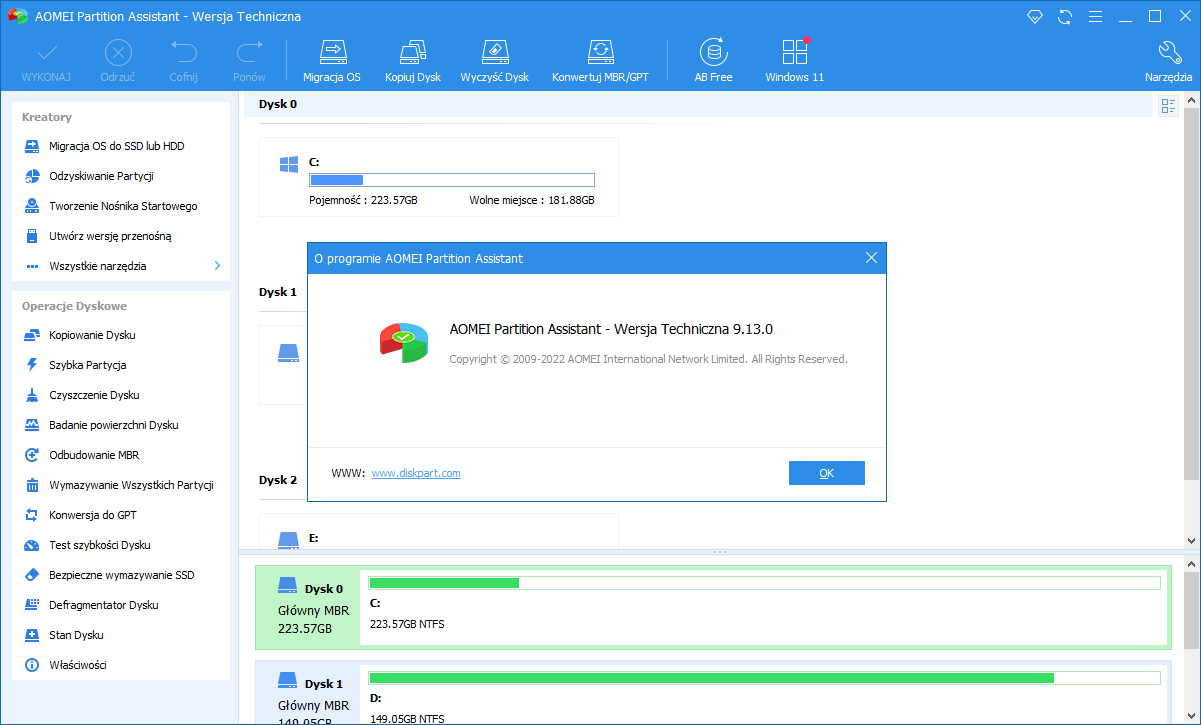This screenshot has width=1201, height=725.
Task: Click the Operacje Dyskowe section header
Action: [x=74, y=306]
